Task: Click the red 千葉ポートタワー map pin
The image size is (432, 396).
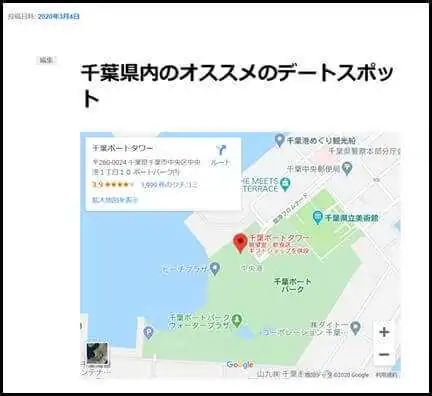Action: 240,243
